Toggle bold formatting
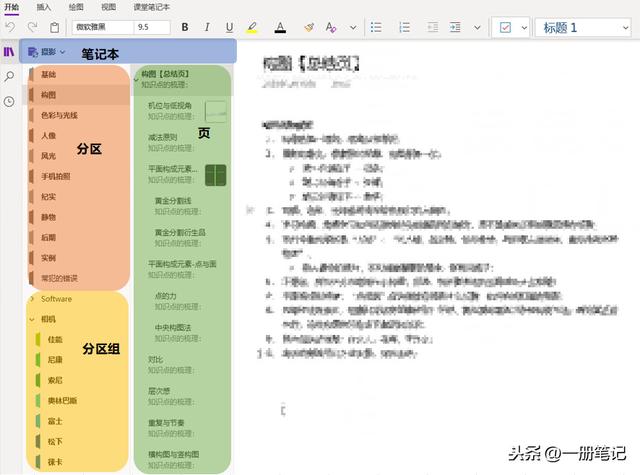 (185, 27)
